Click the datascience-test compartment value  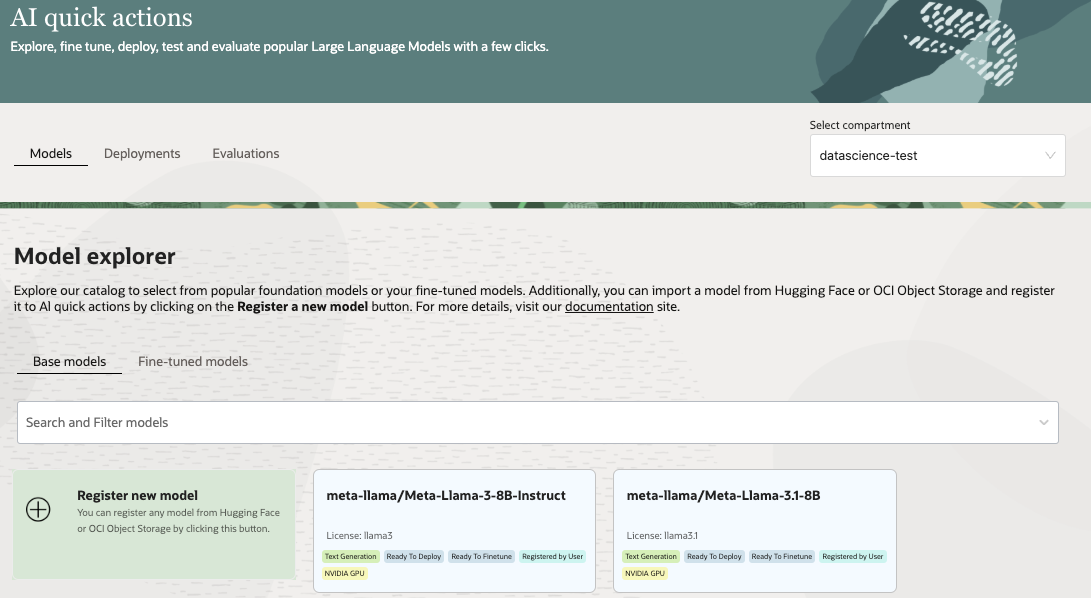coord(868,155)
